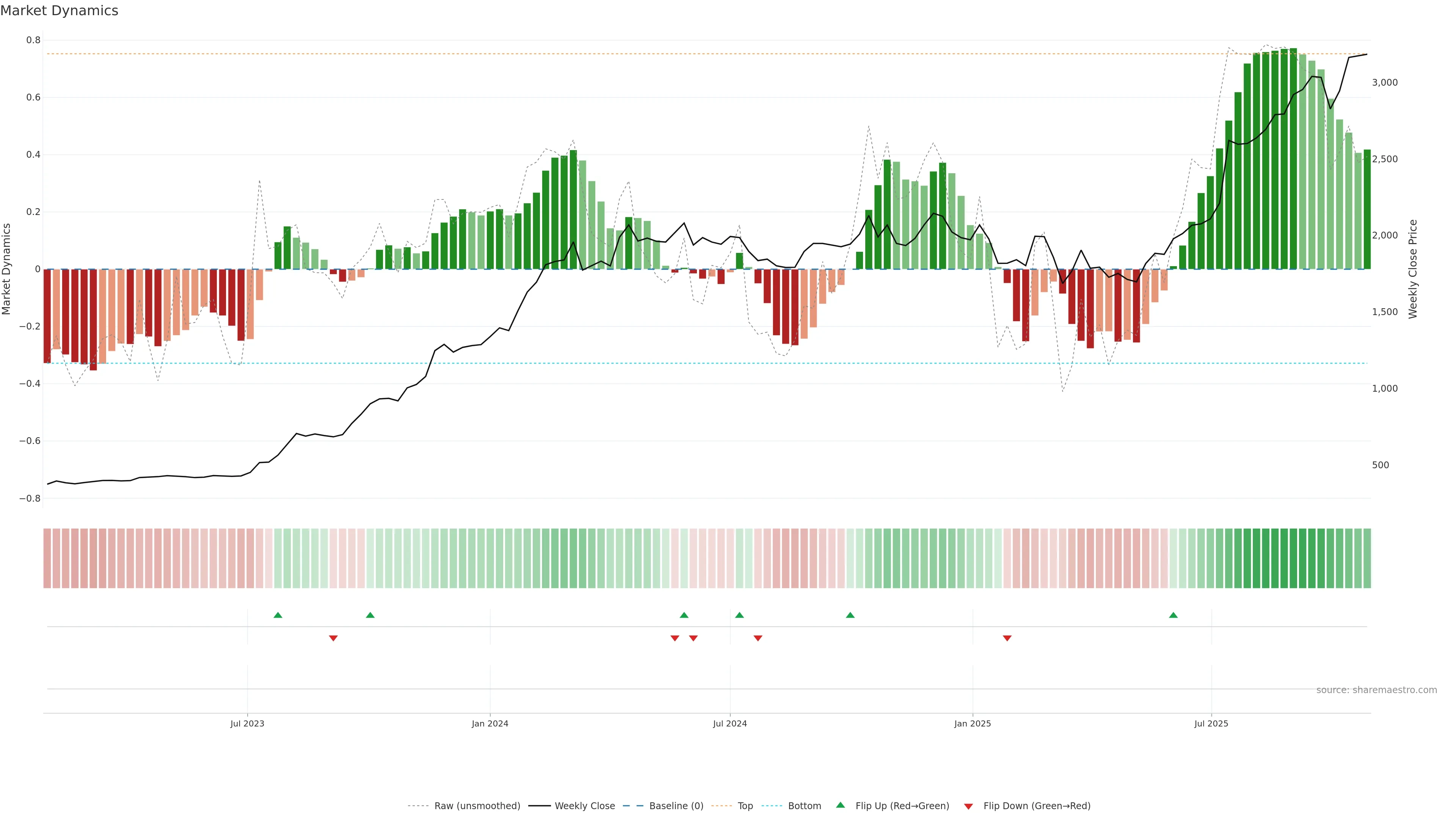The image size is (1456, 819).
Task: Click the first green flip-up triangle after Jul 2023
Action: (x=278, y=615)
